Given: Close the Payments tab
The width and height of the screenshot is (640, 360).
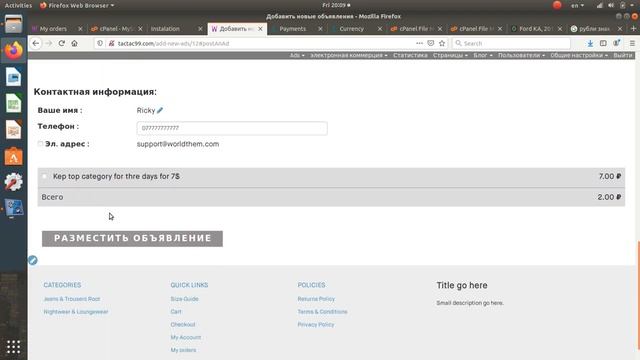Looking at the screenshot, I should click(320, 29).
